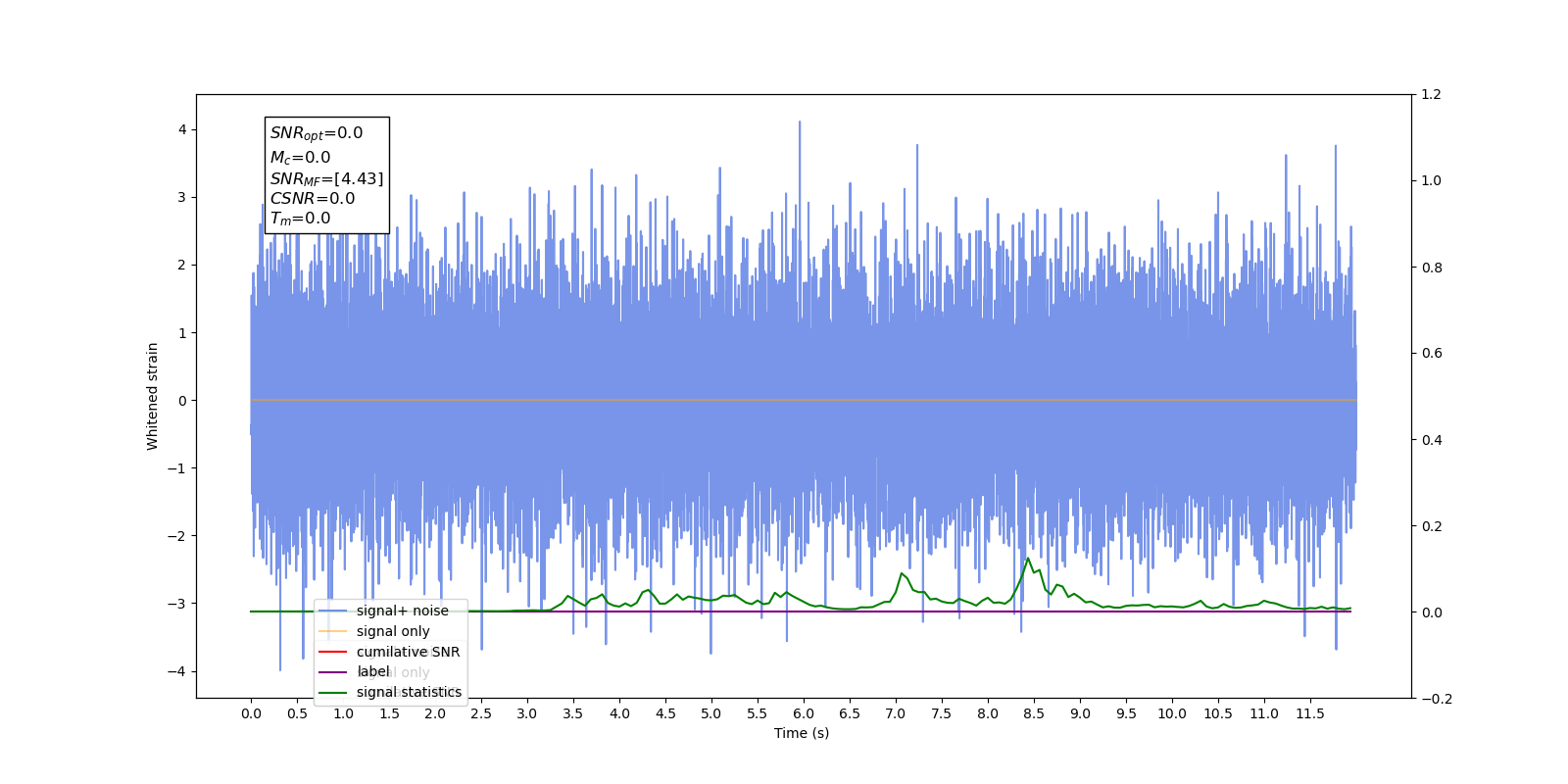This screenshot has height=784, width=1568.
Task: Click the blue line sample beside 'signal+ noise'
Action: (333, 611)
